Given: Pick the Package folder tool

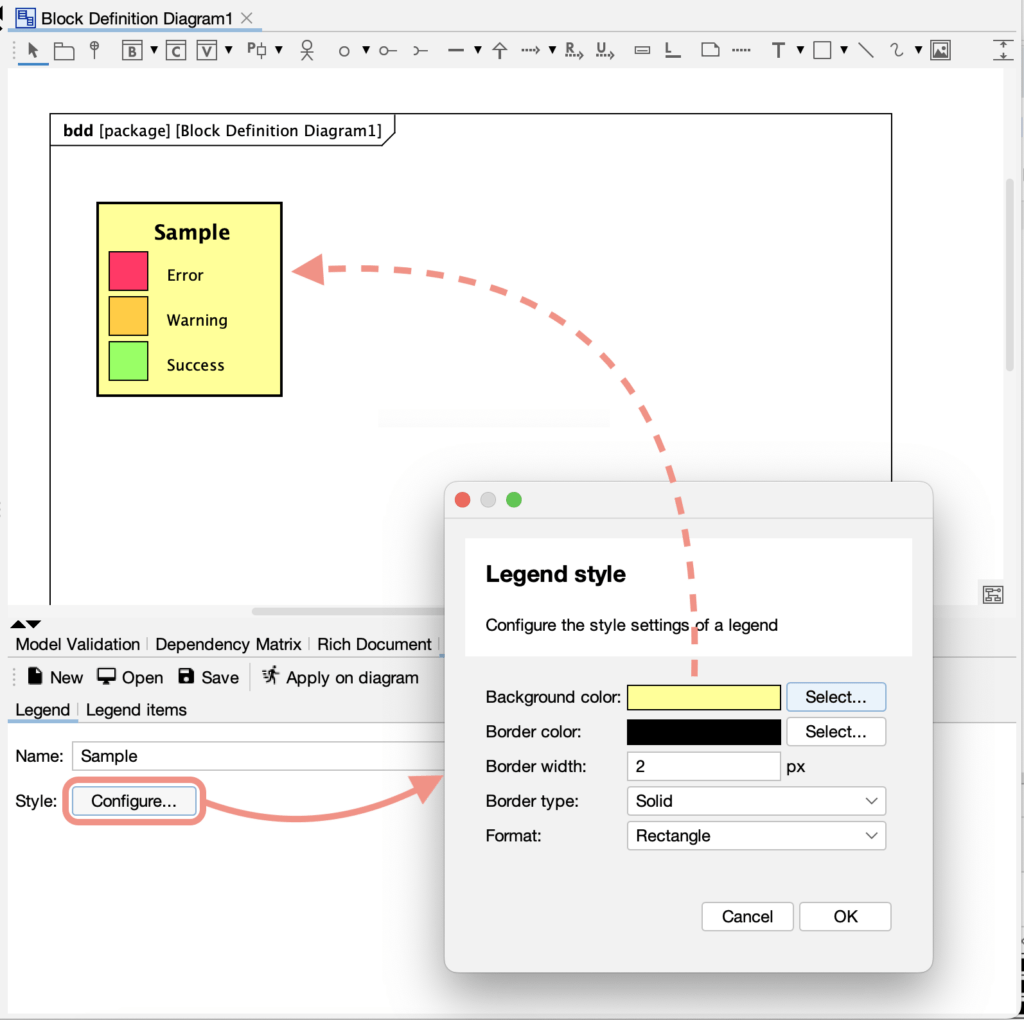Looking at the screenshot, I should 64,51.
